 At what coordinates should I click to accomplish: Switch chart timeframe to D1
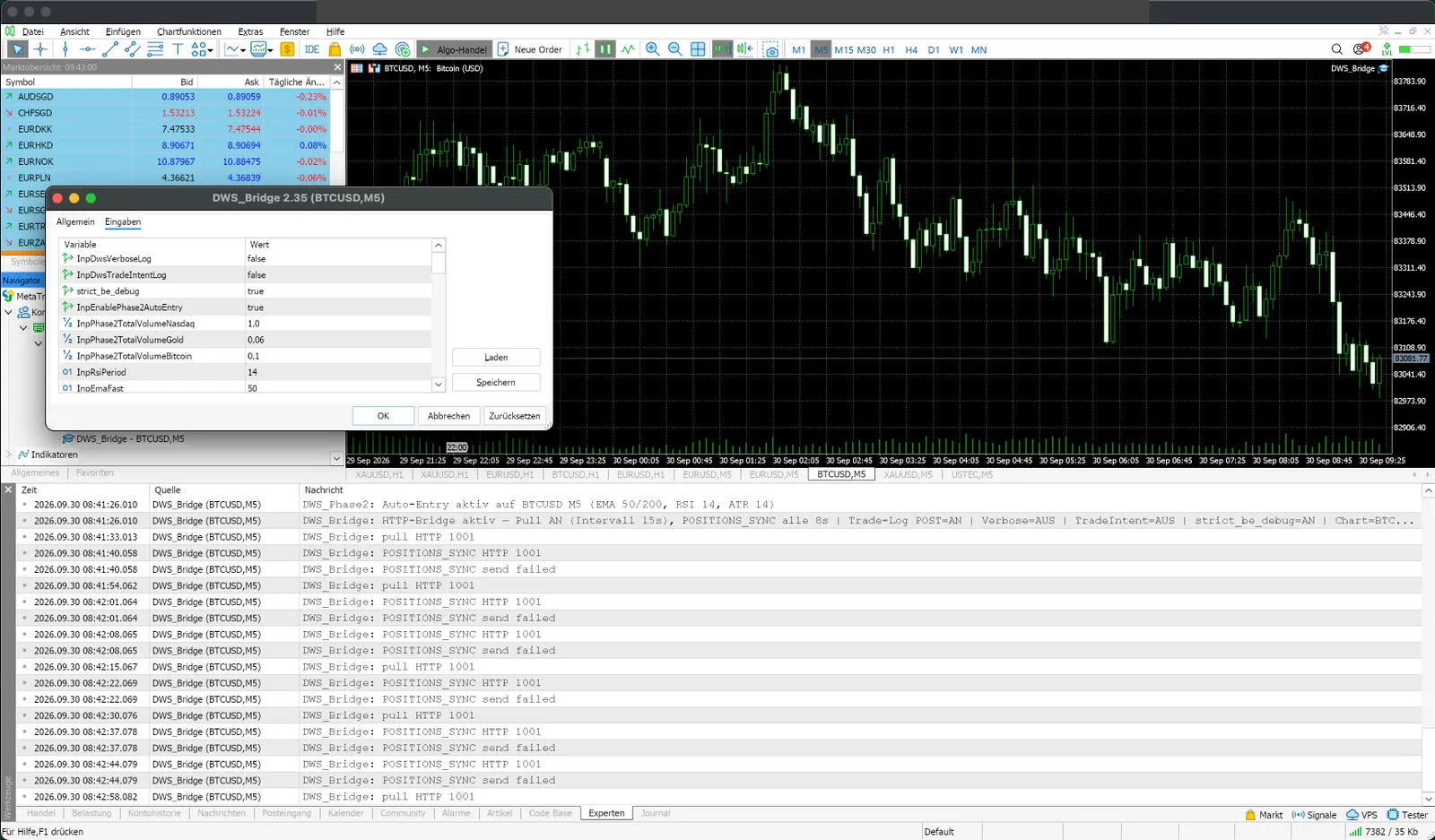click(x=934, y=50)
